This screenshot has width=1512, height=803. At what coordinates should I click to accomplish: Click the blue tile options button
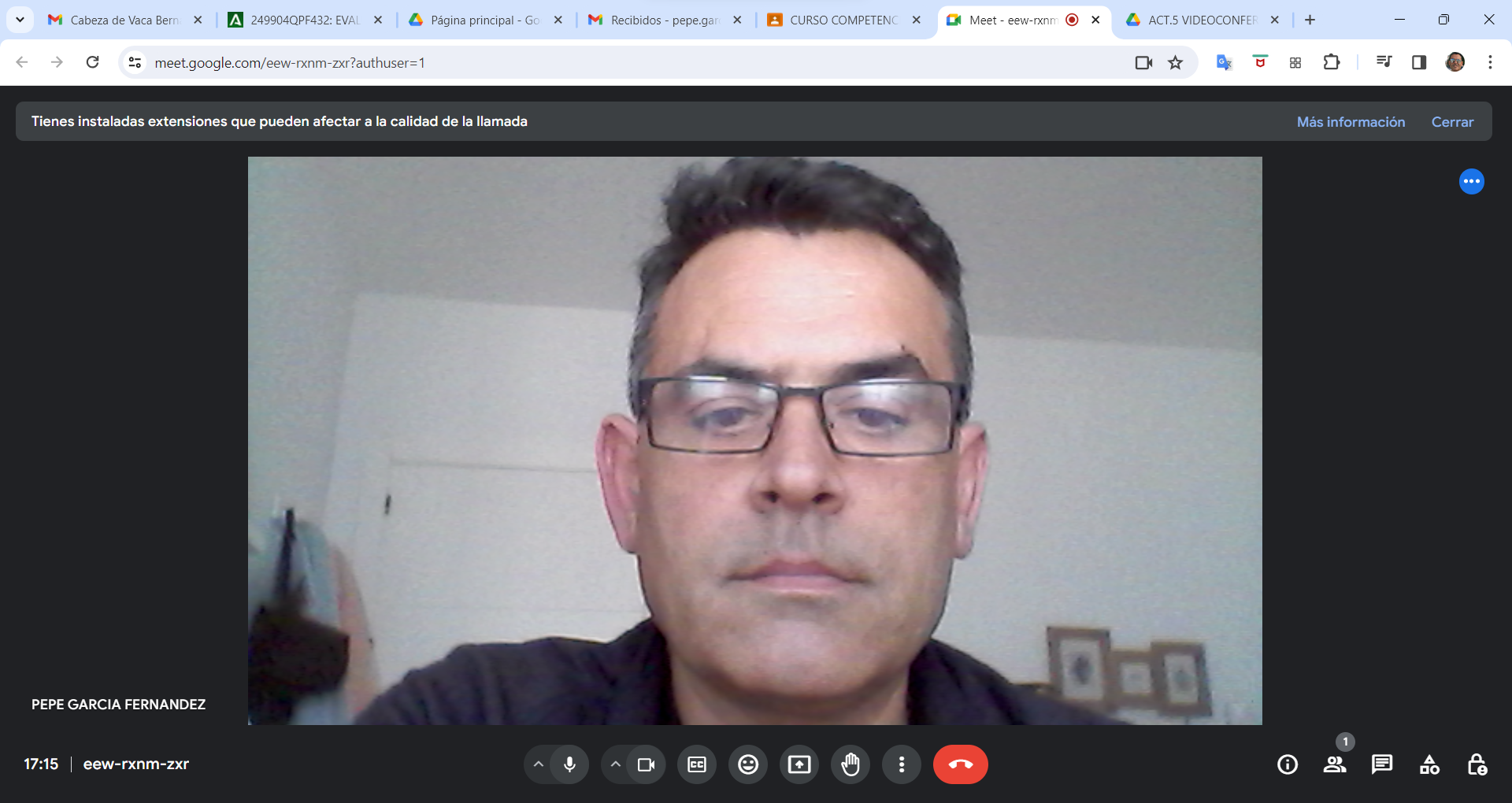(1471, 182)
